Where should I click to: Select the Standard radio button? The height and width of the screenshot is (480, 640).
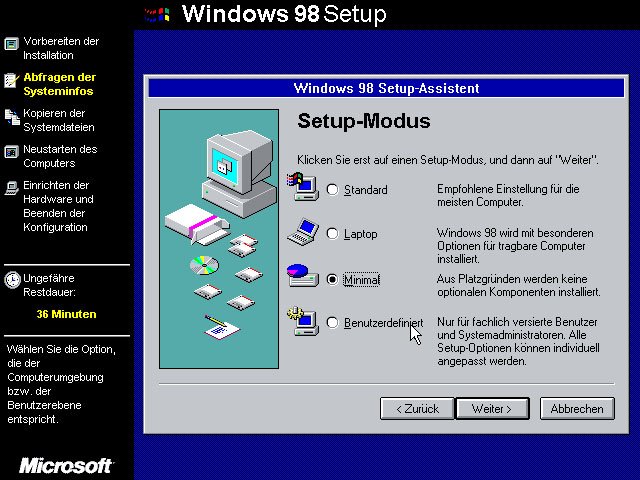[x=333, y=190]
